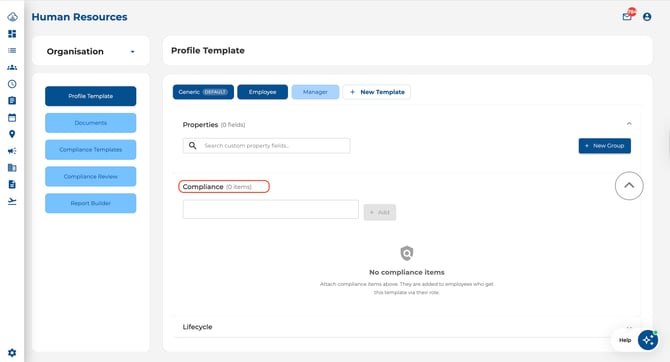This screenshot has width=670, height=362.
Task: Open the Organisation dropdown
Action: coord(91,51)
